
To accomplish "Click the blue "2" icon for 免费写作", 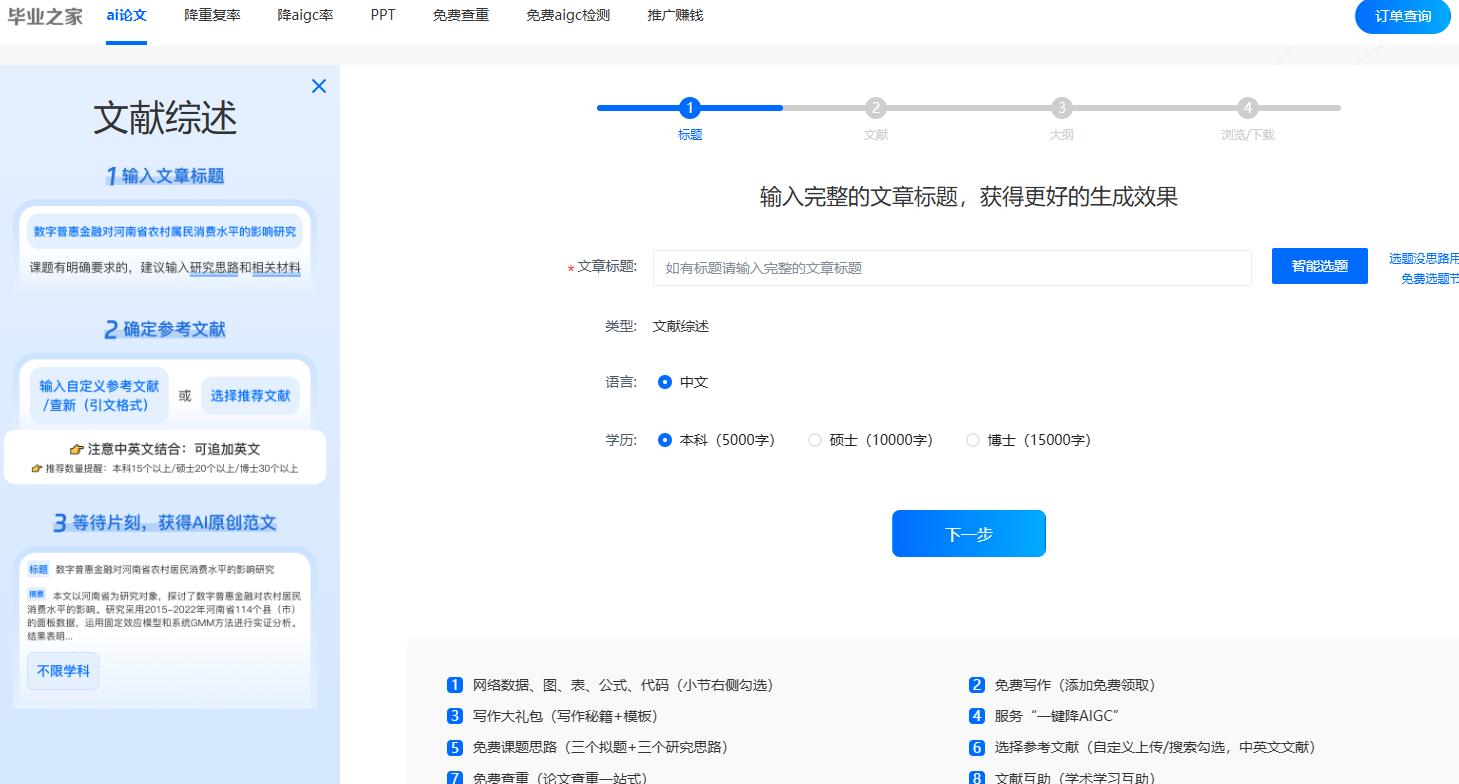I will tap(977, 685).
